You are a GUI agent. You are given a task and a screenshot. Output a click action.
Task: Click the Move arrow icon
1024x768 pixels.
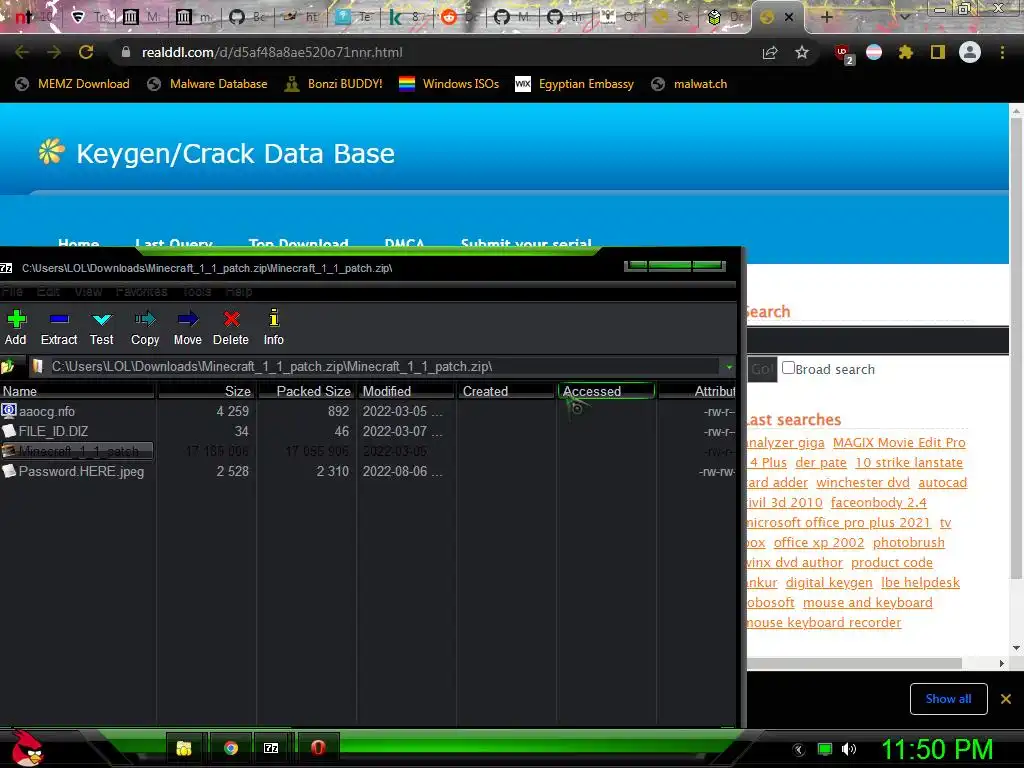(187, 328)
